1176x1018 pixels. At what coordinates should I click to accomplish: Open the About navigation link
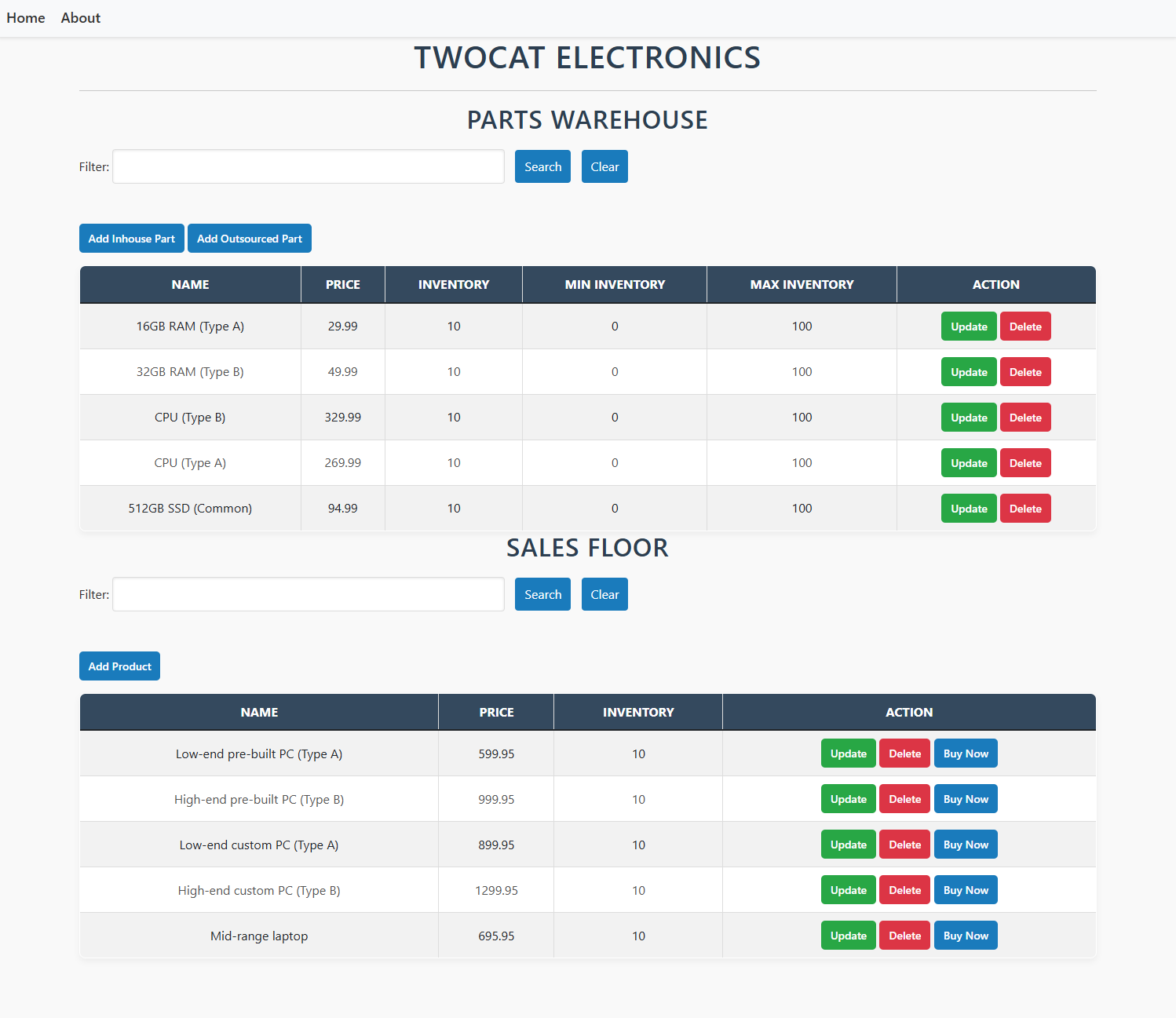[81, 18]
